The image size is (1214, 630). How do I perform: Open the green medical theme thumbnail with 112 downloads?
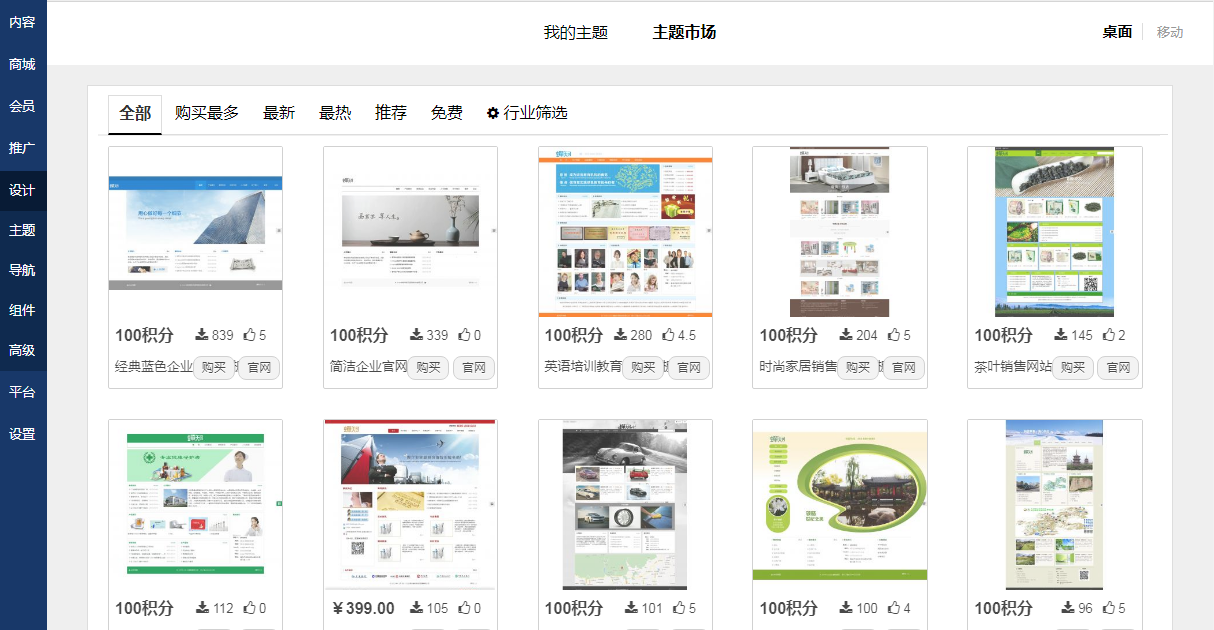[x=195, y=504]
